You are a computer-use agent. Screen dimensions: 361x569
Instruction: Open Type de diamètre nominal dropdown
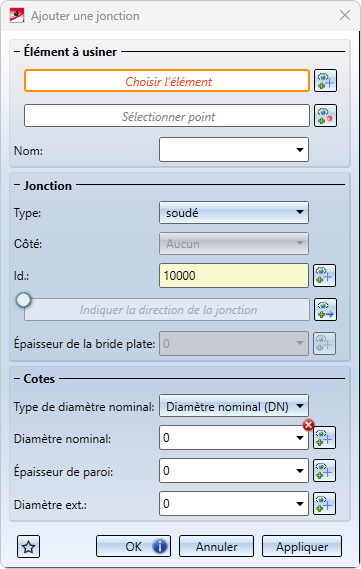[300, 406]
